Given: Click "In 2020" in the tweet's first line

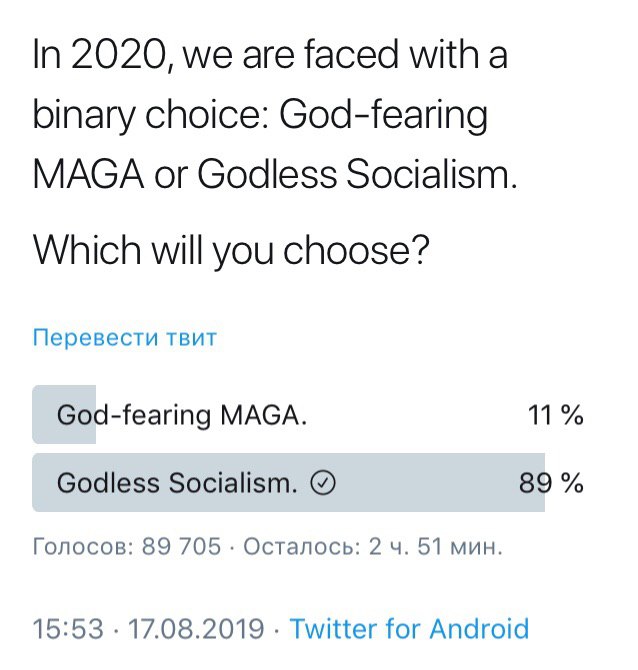Looking at the screenshot, I should (92, 55).
